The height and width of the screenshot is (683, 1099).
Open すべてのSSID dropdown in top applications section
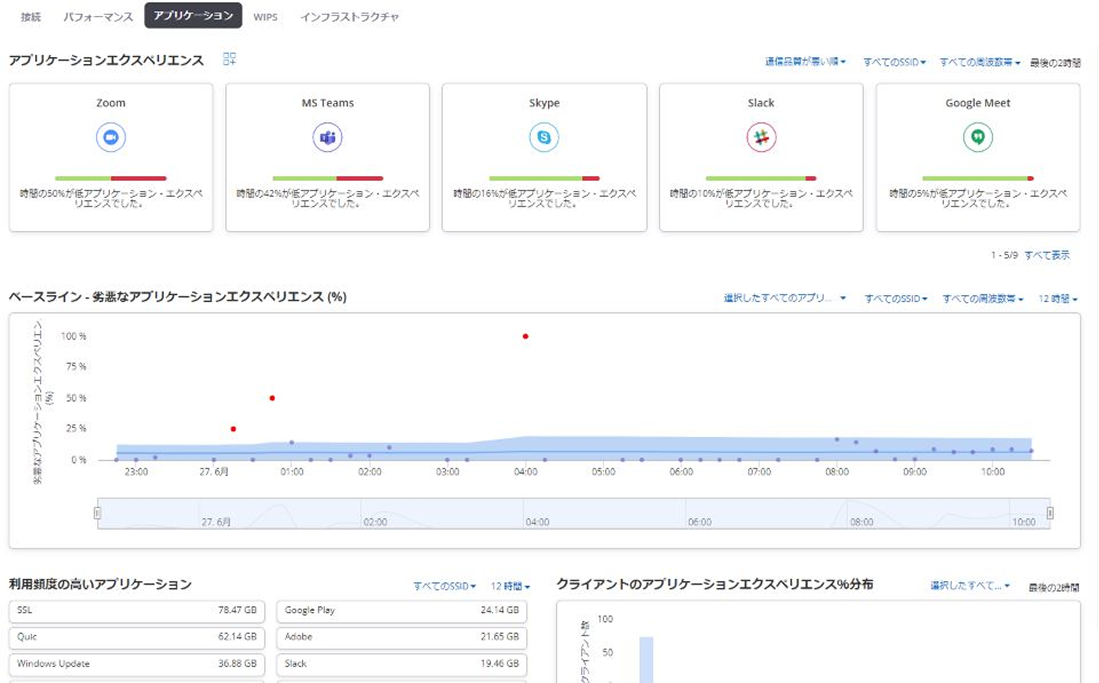click(x=444, y=586)
